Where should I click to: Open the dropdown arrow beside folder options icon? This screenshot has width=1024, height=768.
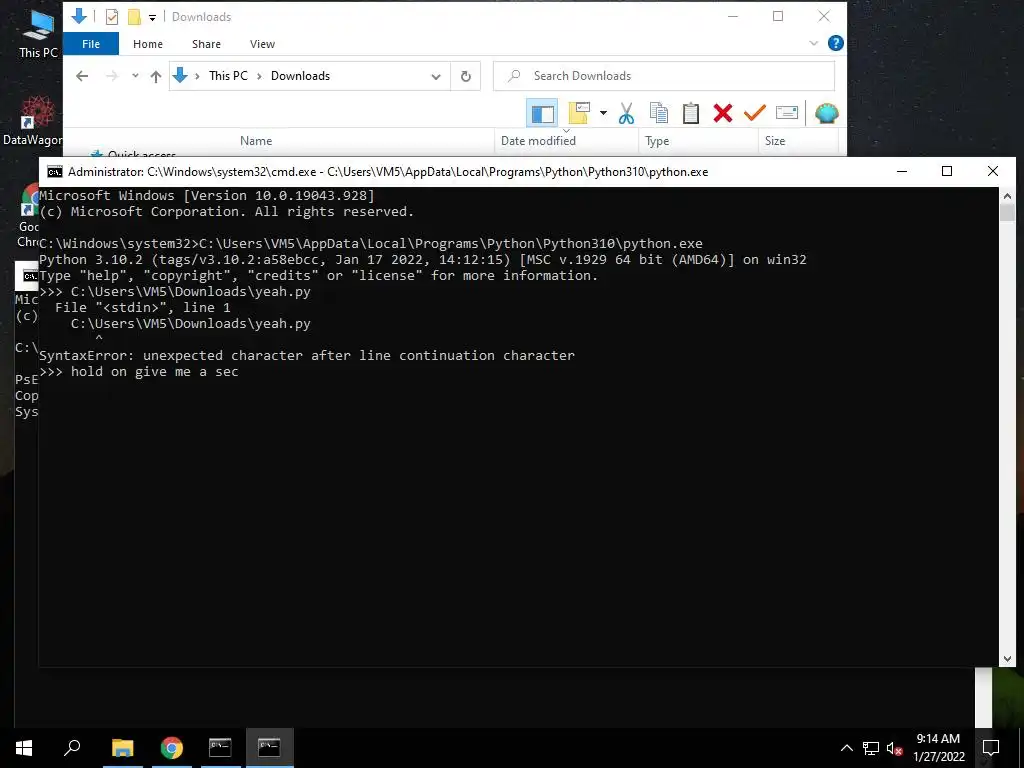point(603,113)
